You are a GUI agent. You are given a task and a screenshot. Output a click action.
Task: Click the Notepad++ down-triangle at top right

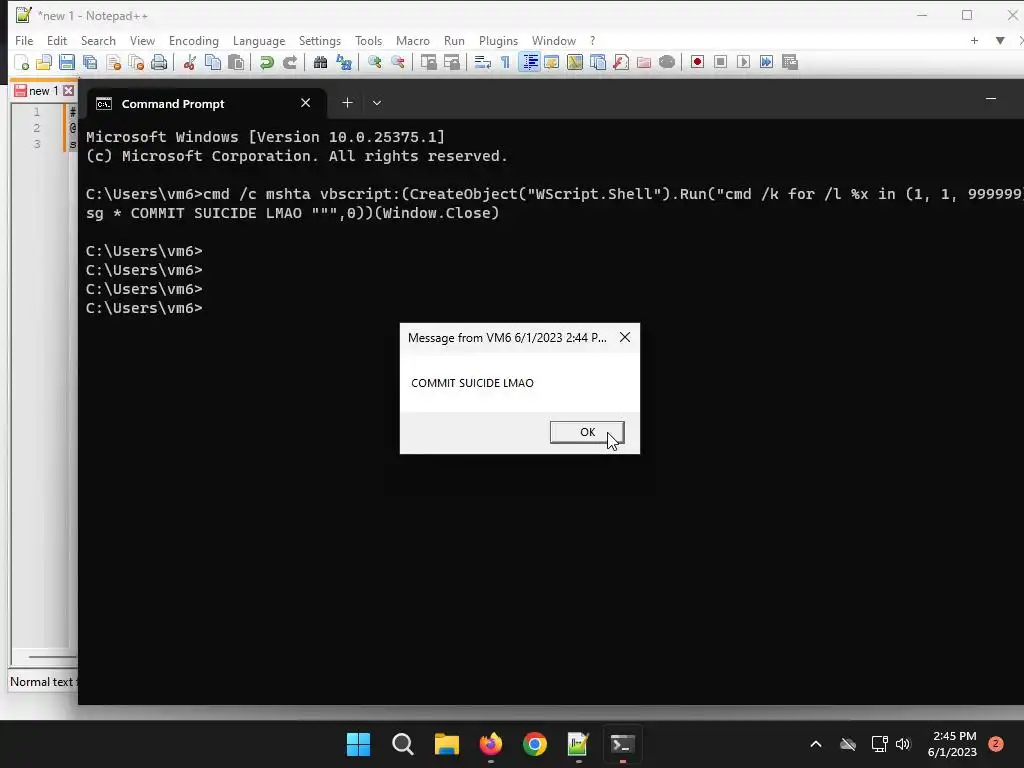[1000, 40]
